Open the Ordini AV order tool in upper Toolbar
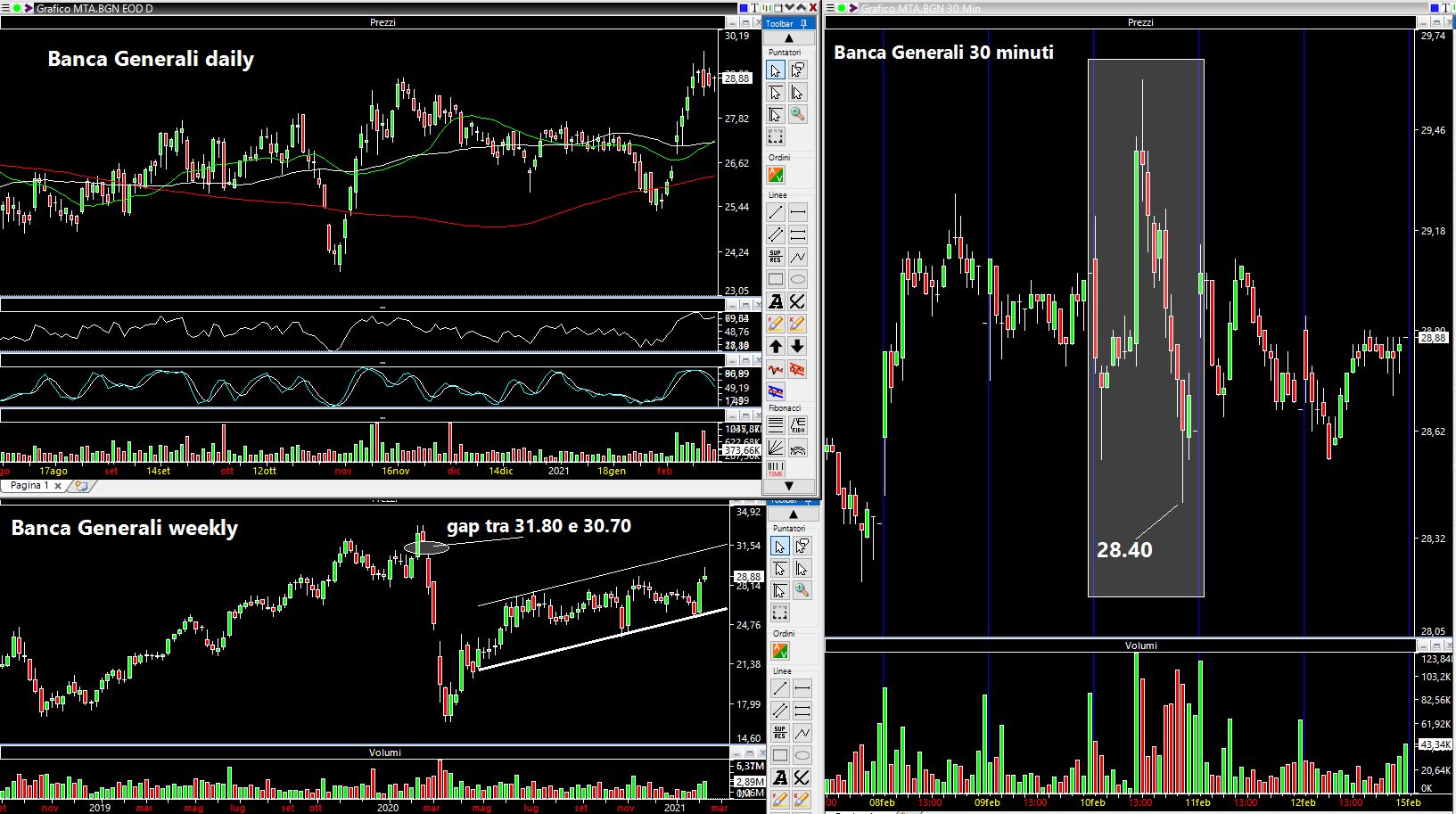 coord(776,175)
